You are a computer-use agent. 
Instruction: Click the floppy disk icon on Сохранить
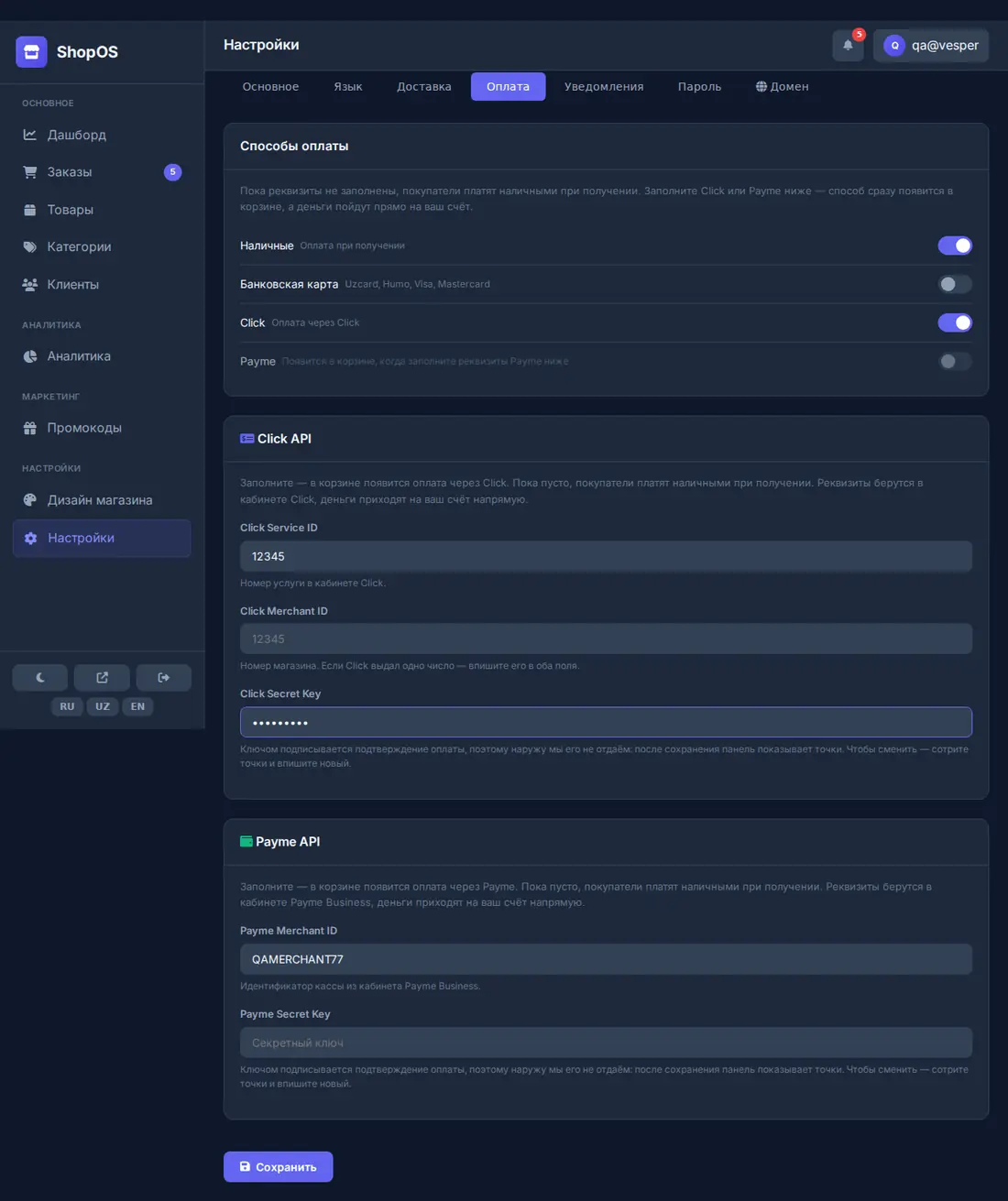[245, 1166]
